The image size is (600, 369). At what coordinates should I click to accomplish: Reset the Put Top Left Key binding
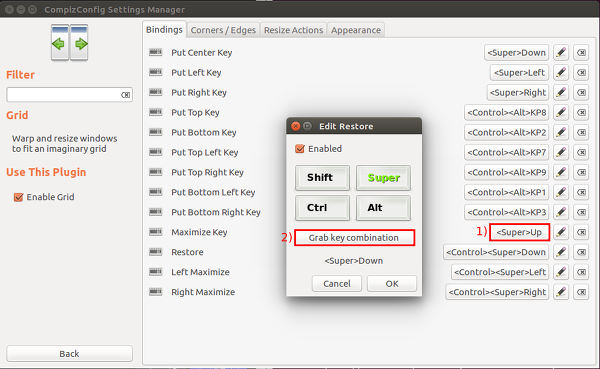pyautogui.click(x=581, y=152)
